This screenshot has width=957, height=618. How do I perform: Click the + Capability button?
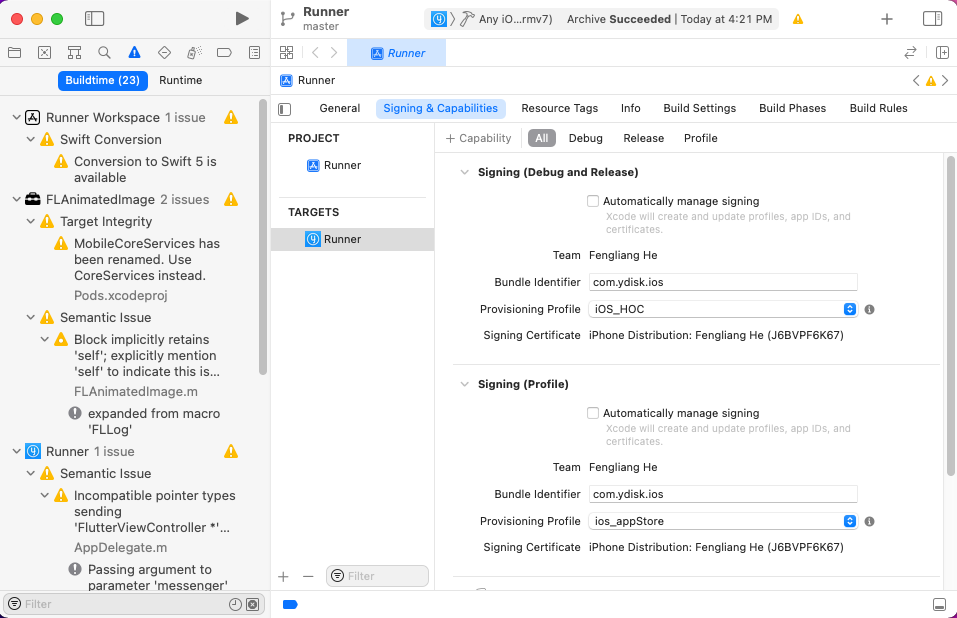point(479,138)
